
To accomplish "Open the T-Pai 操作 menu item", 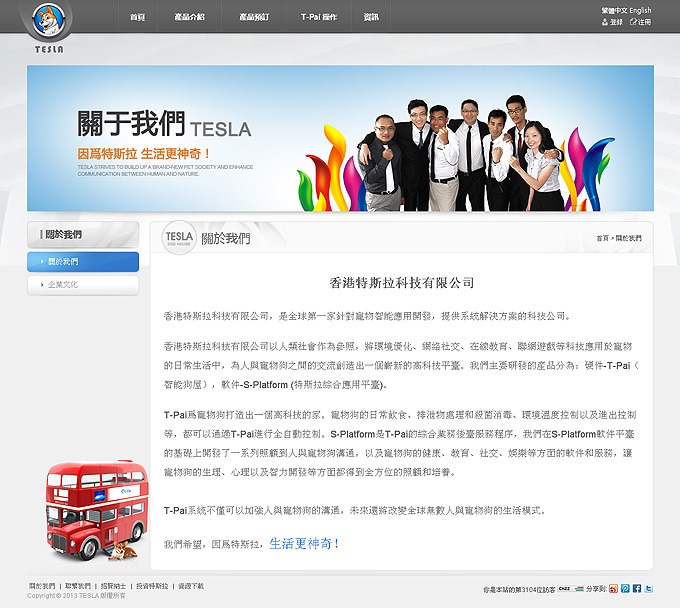I will 319,17.
